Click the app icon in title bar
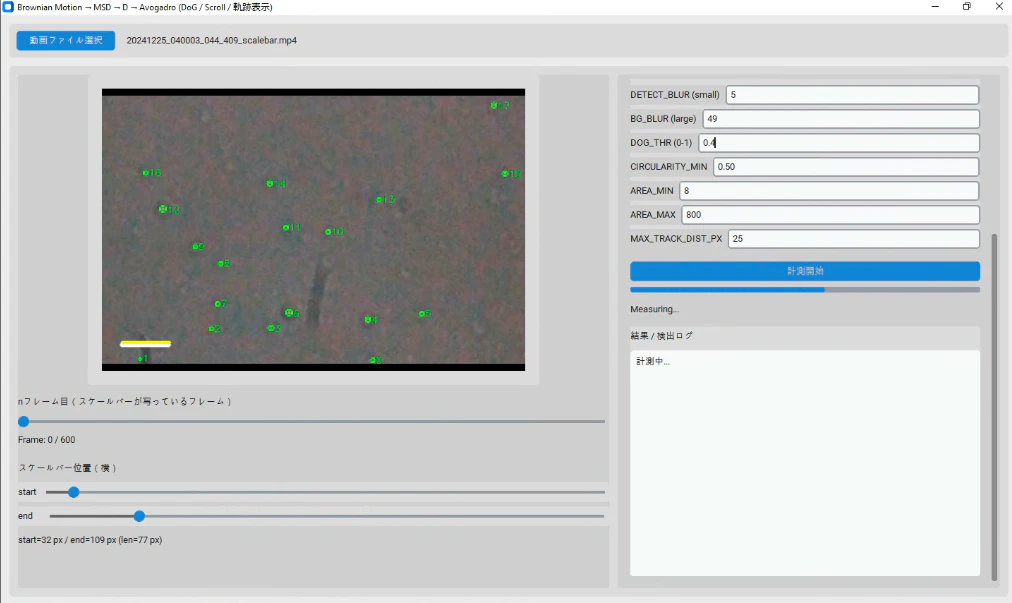1012x603 pixels. coord(8,7)
